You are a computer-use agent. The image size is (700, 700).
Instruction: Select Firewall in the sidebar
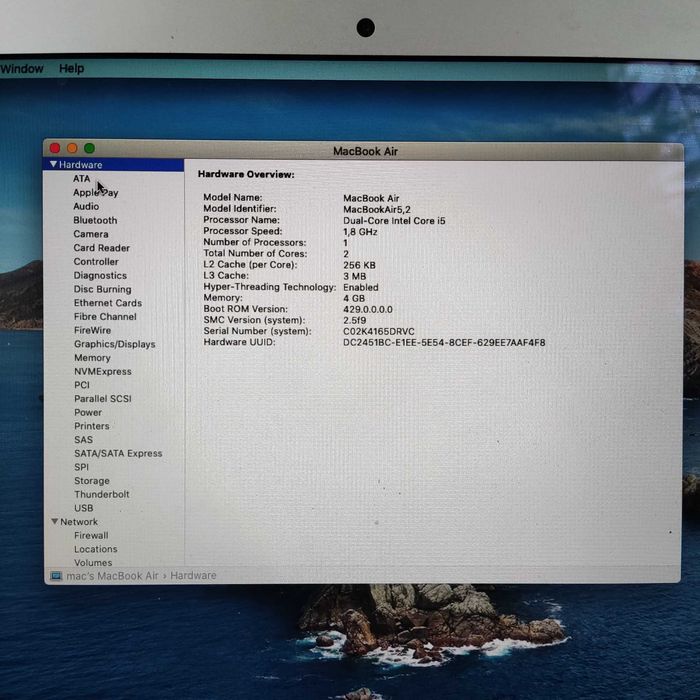pos(91,535)
